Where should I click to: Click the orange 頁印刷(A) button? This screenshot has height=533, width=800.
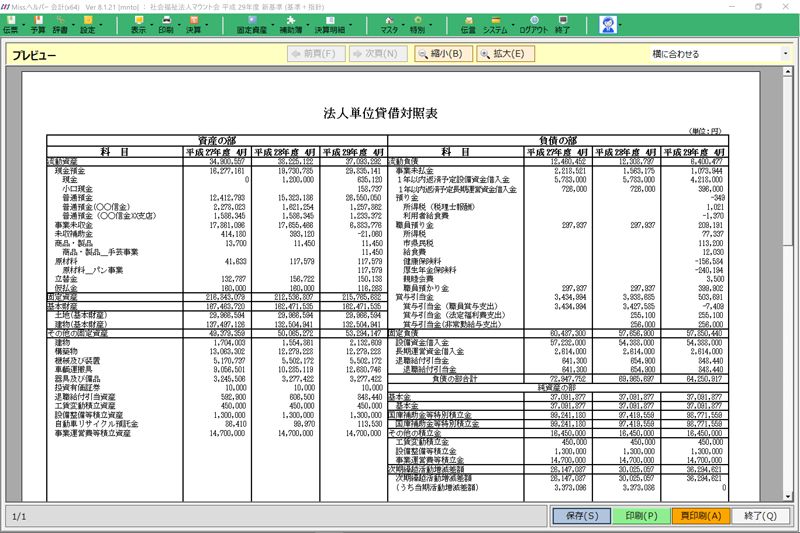[701, 516]
